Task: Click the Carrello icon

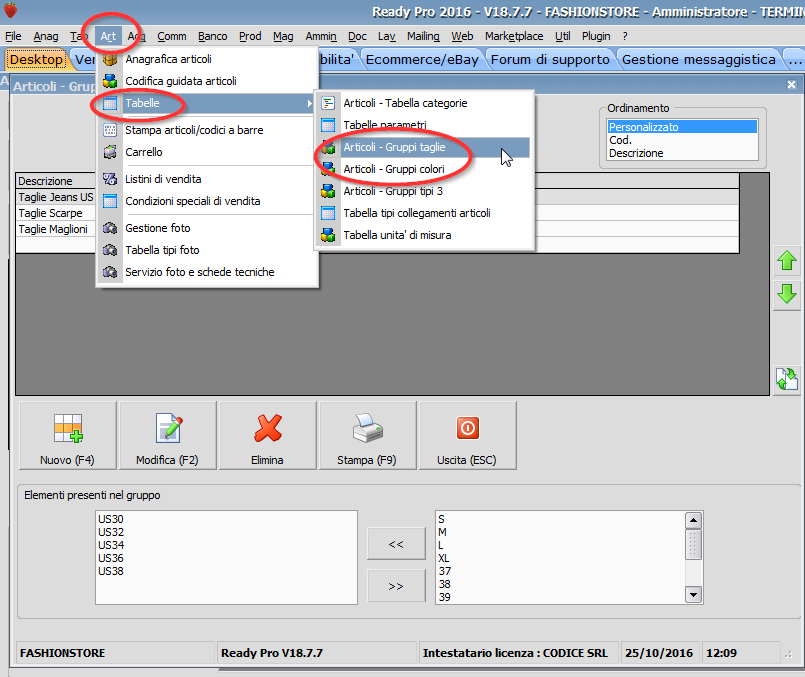Action: tap(110, 152)
